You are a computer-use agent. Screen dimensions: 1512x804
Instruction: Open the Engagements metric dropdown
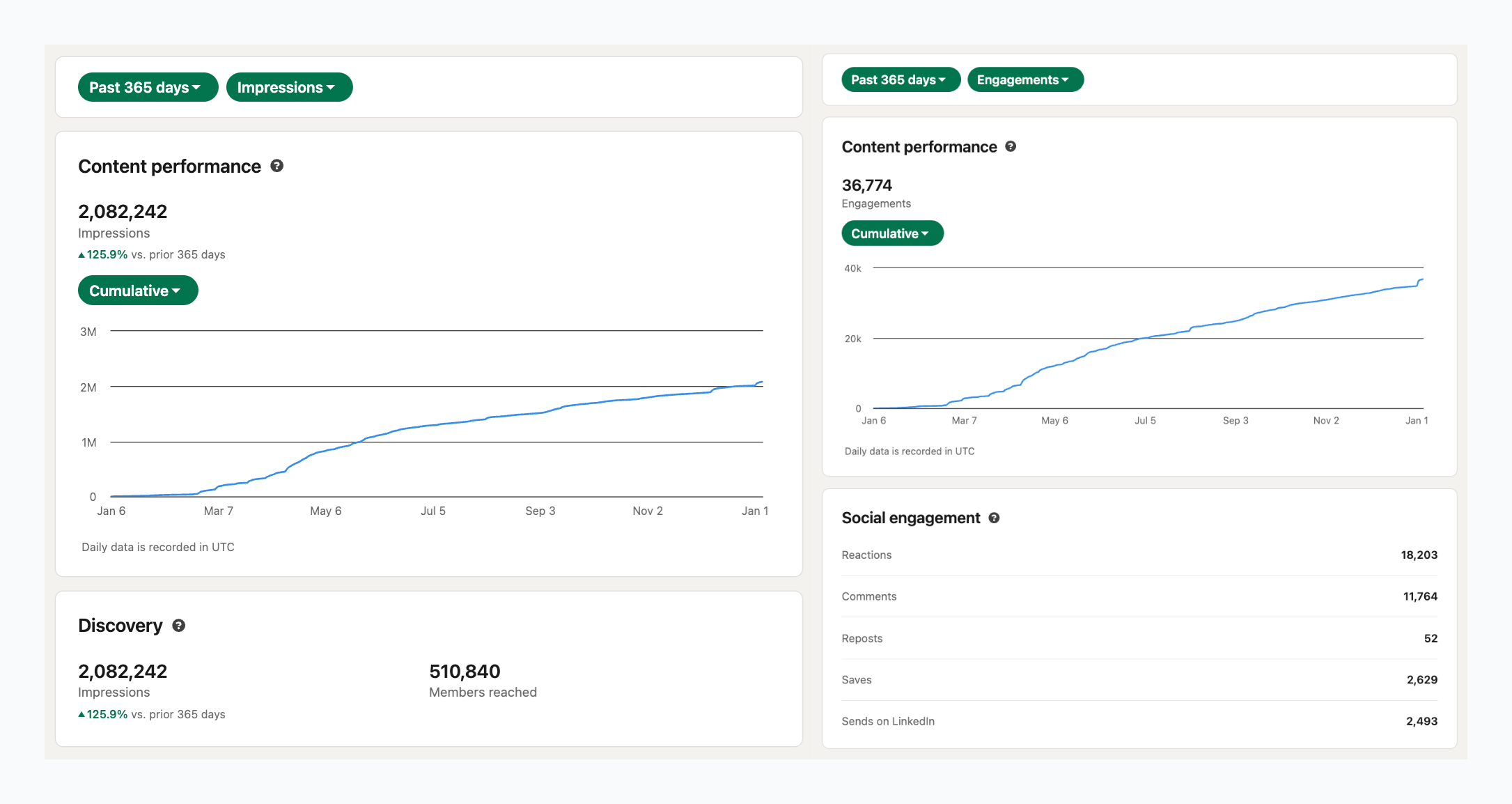1025,80
